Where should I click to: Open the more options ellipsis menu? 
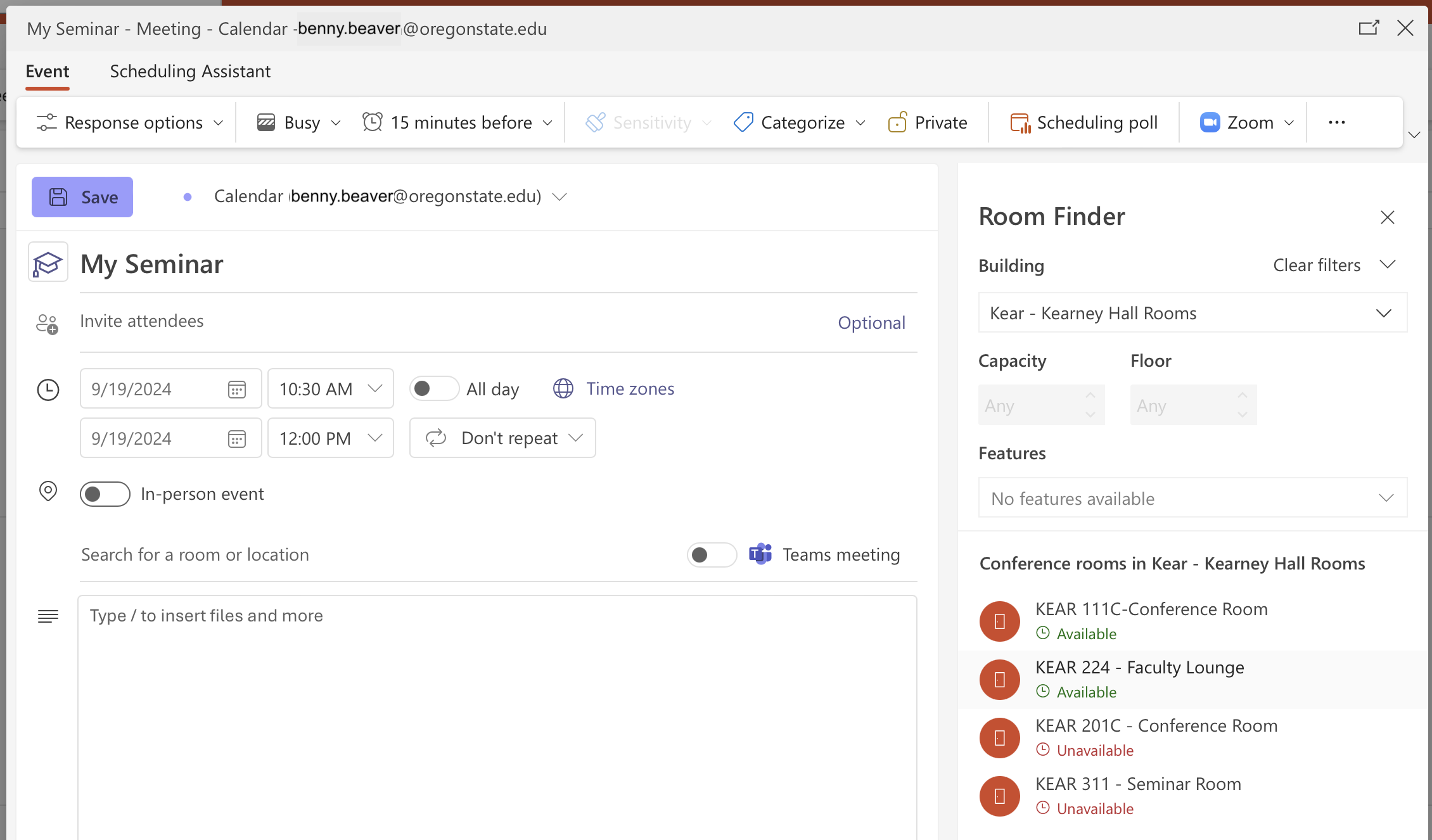pos(1337,122)
